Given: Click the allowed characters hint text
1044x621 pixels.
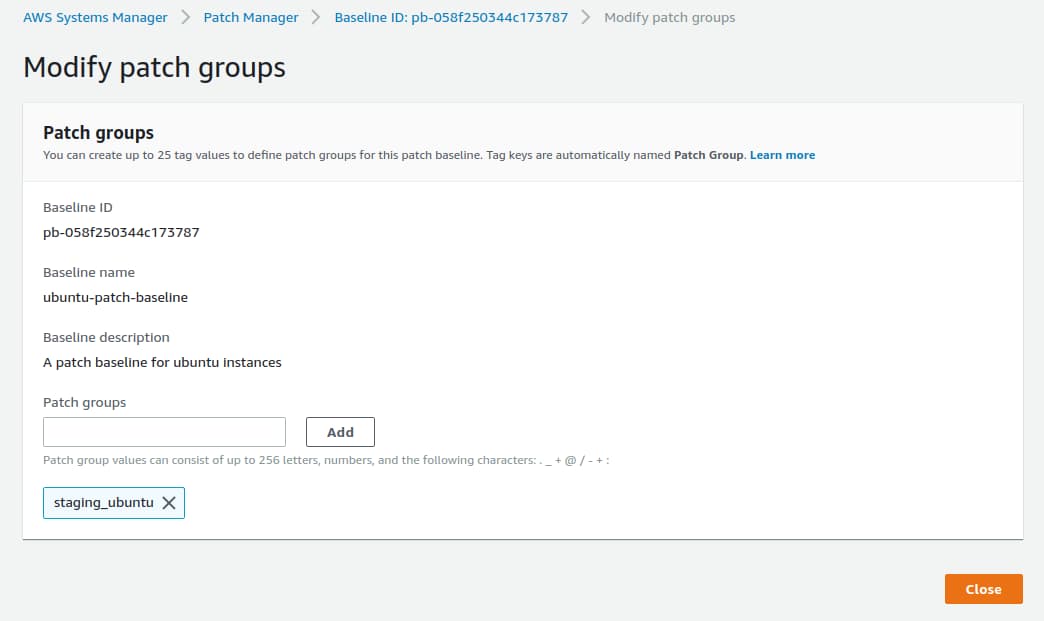Looking at the screenshot, I should [x=326, y=461].
